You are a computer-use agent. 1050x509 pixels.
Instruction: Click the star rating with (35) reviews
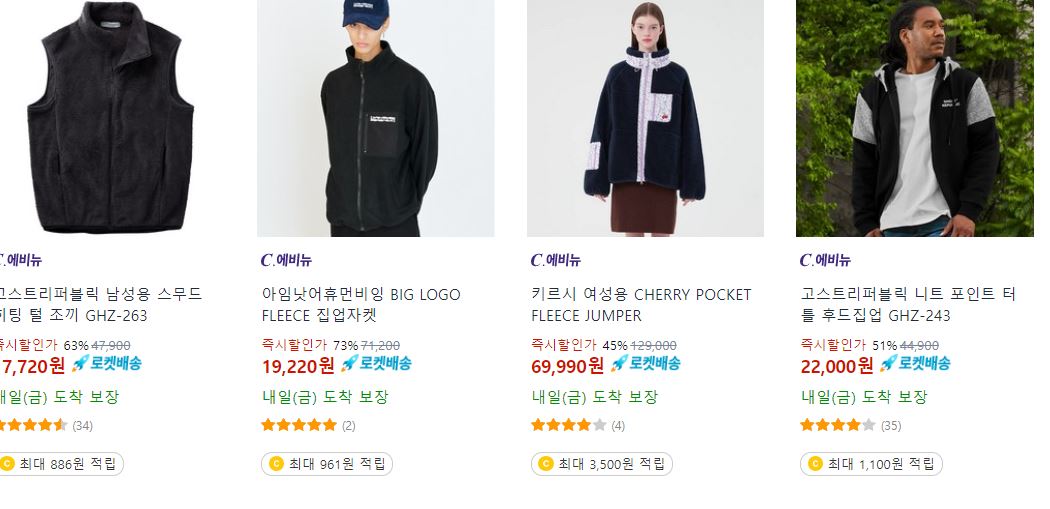pyautogui.click(x=838, y=425)
